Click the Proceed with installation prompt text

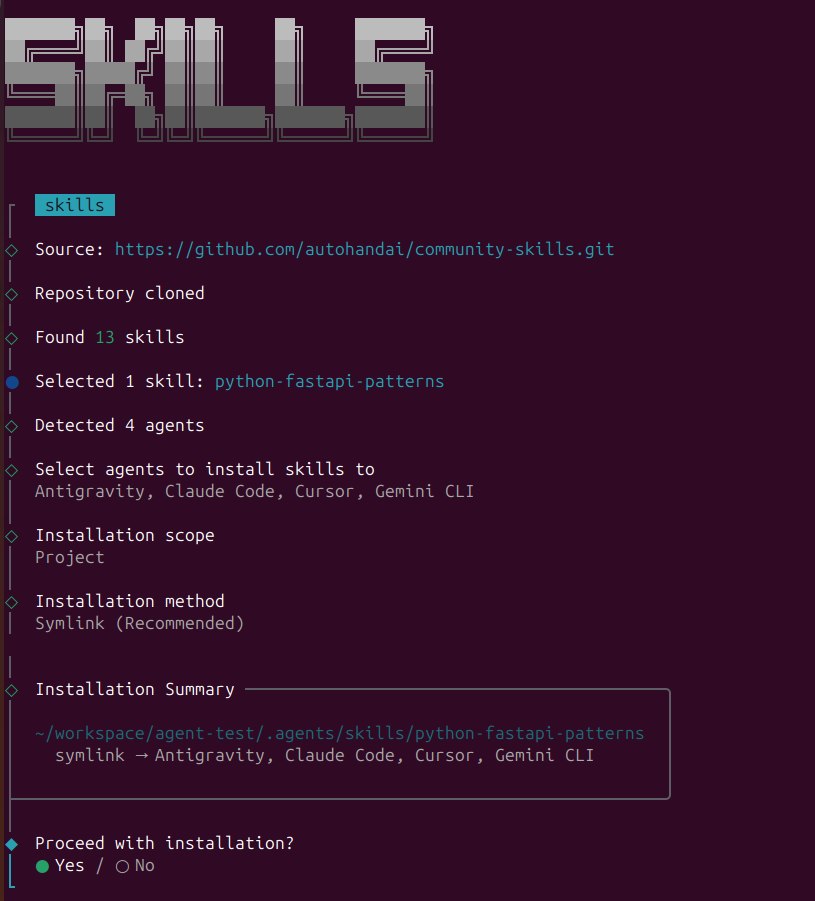pos(163,844)
